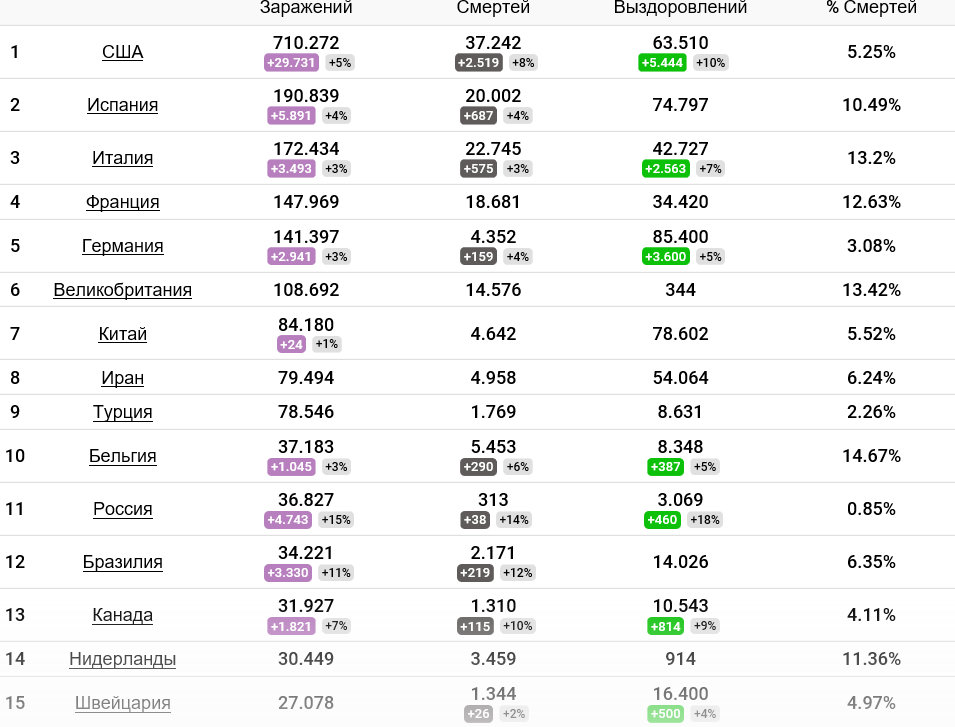955x727 pixels.
Task: Open the Швейцария country link
Action: [x=122, y=703]
